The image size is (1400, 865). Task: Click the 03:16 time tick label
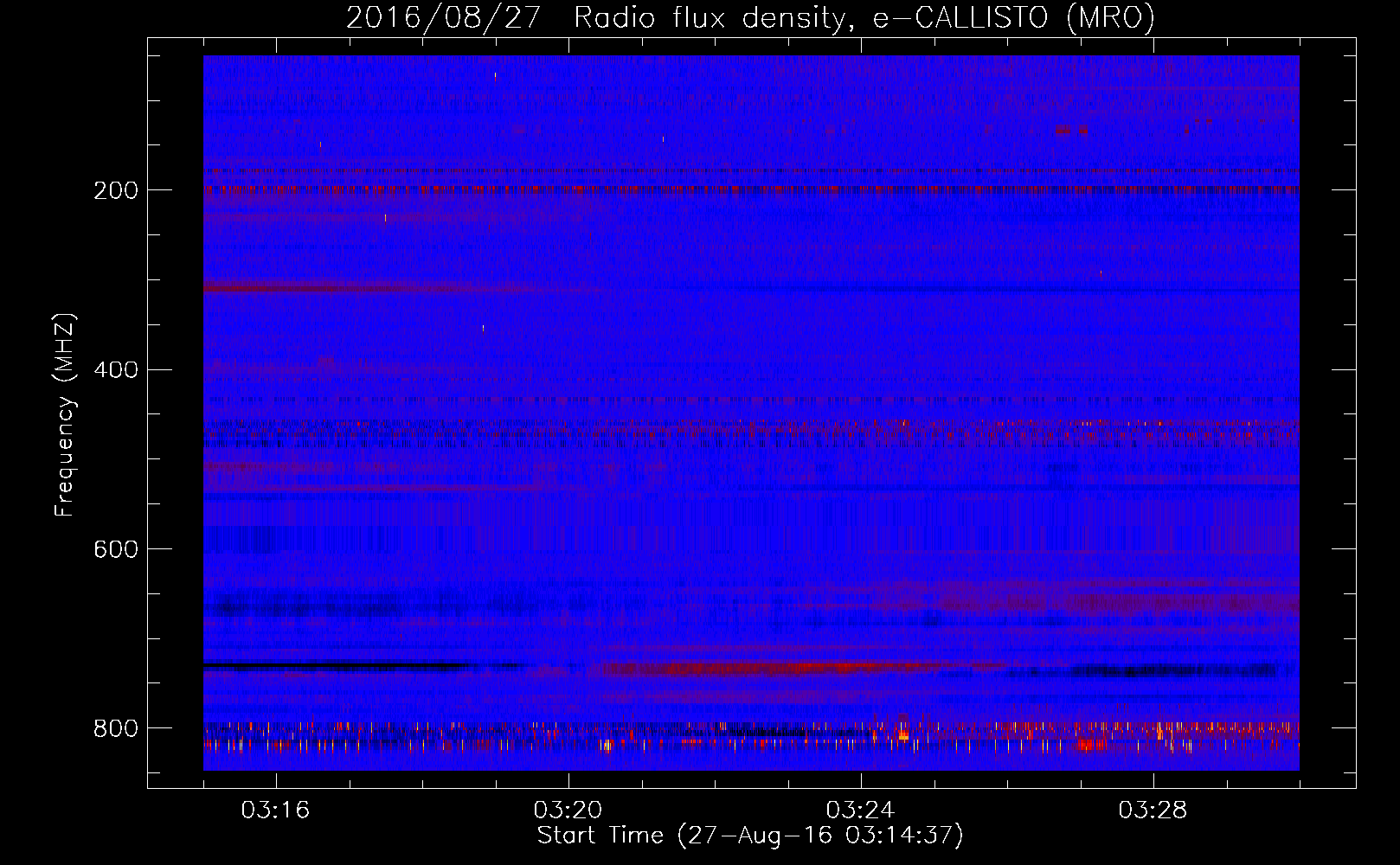pyautogui.click(x=275, y=811)
